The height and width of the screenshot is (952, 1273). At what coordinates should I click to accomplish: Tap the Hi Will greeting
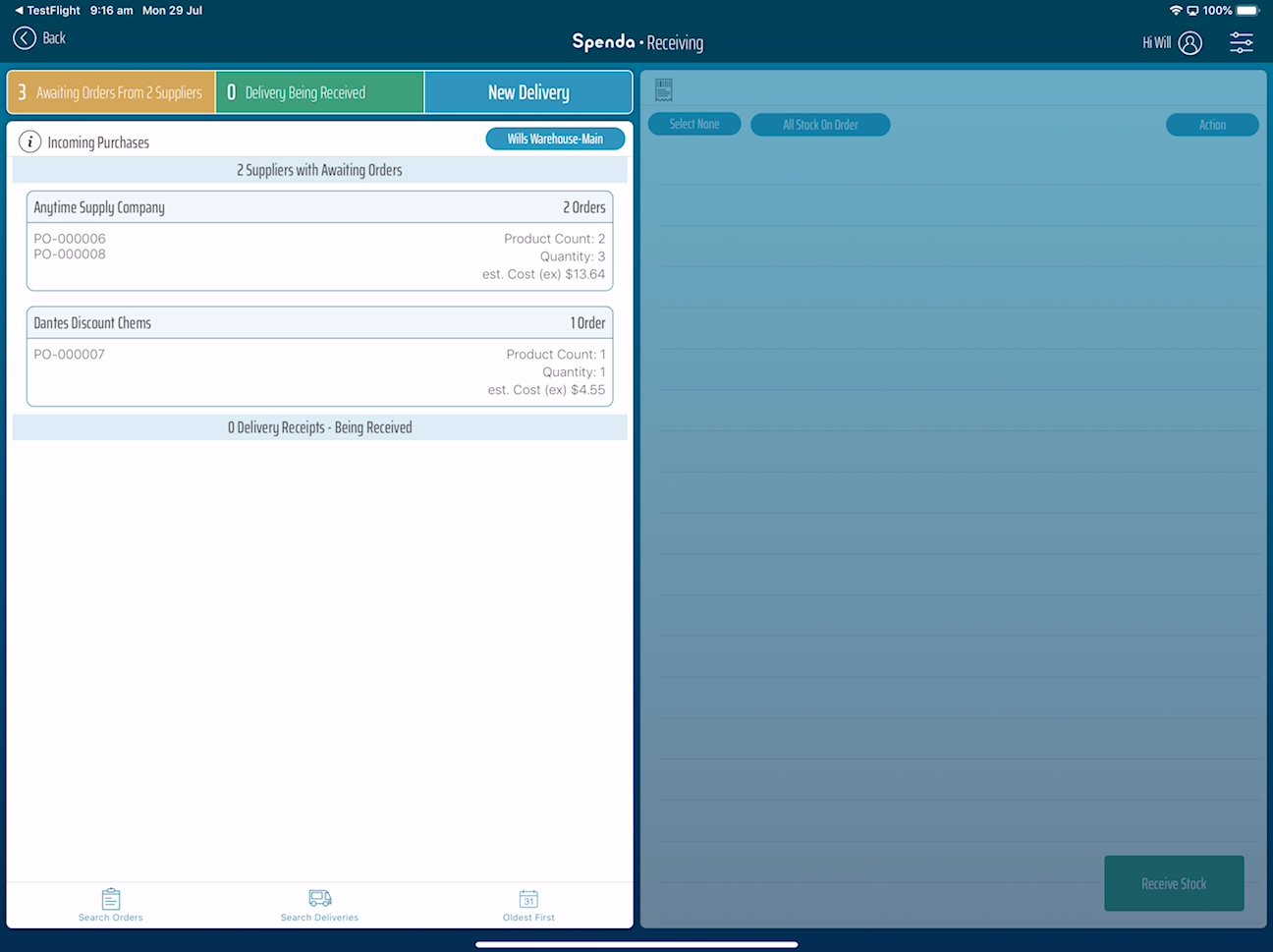coord(1157,43)
